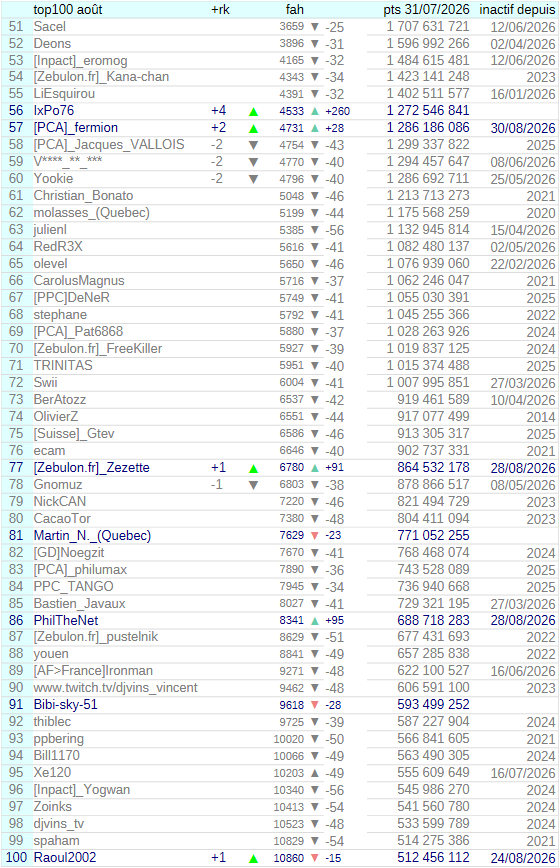Click green up arrow in IxPo76 row
Screen dimensions: 560x868
253,111
